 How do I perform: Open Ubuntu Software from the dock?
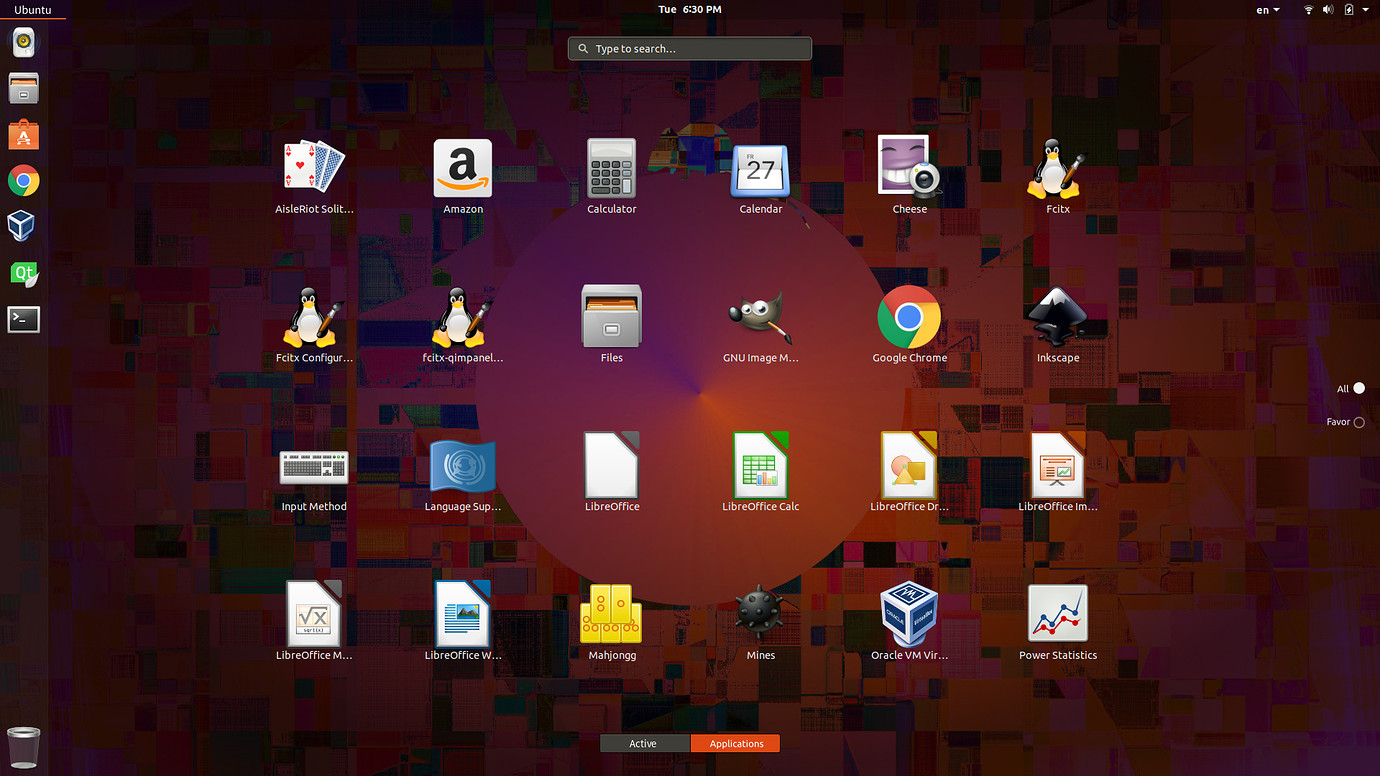[23, 134]
